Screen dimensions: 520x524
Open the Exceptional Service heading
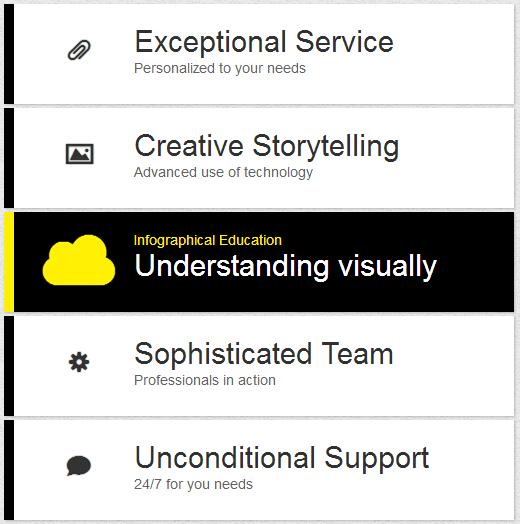264,42
